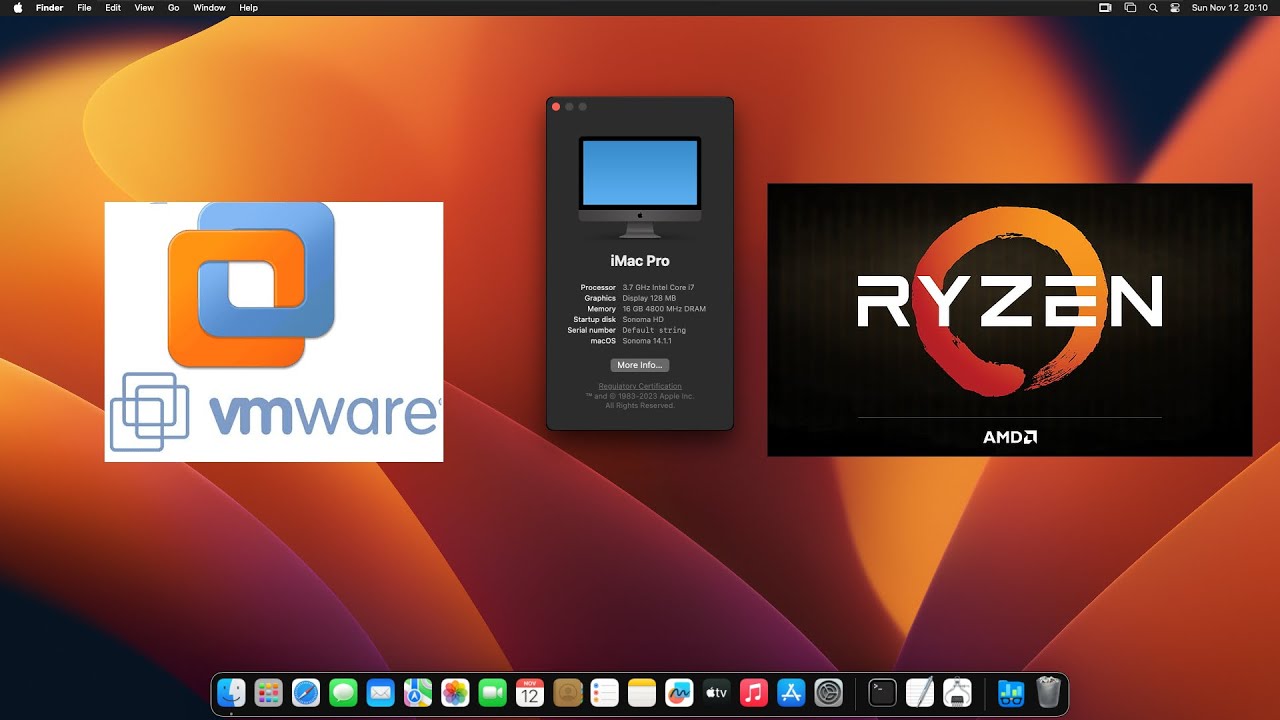
Task: Open System Information chip icon in dock
Action: [957, 692]
